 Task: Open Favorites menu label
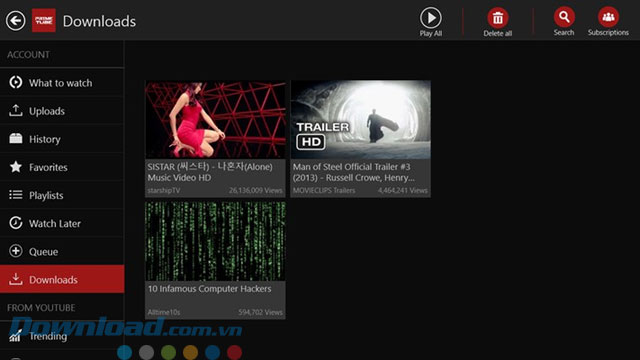click(x=48, y=167)
